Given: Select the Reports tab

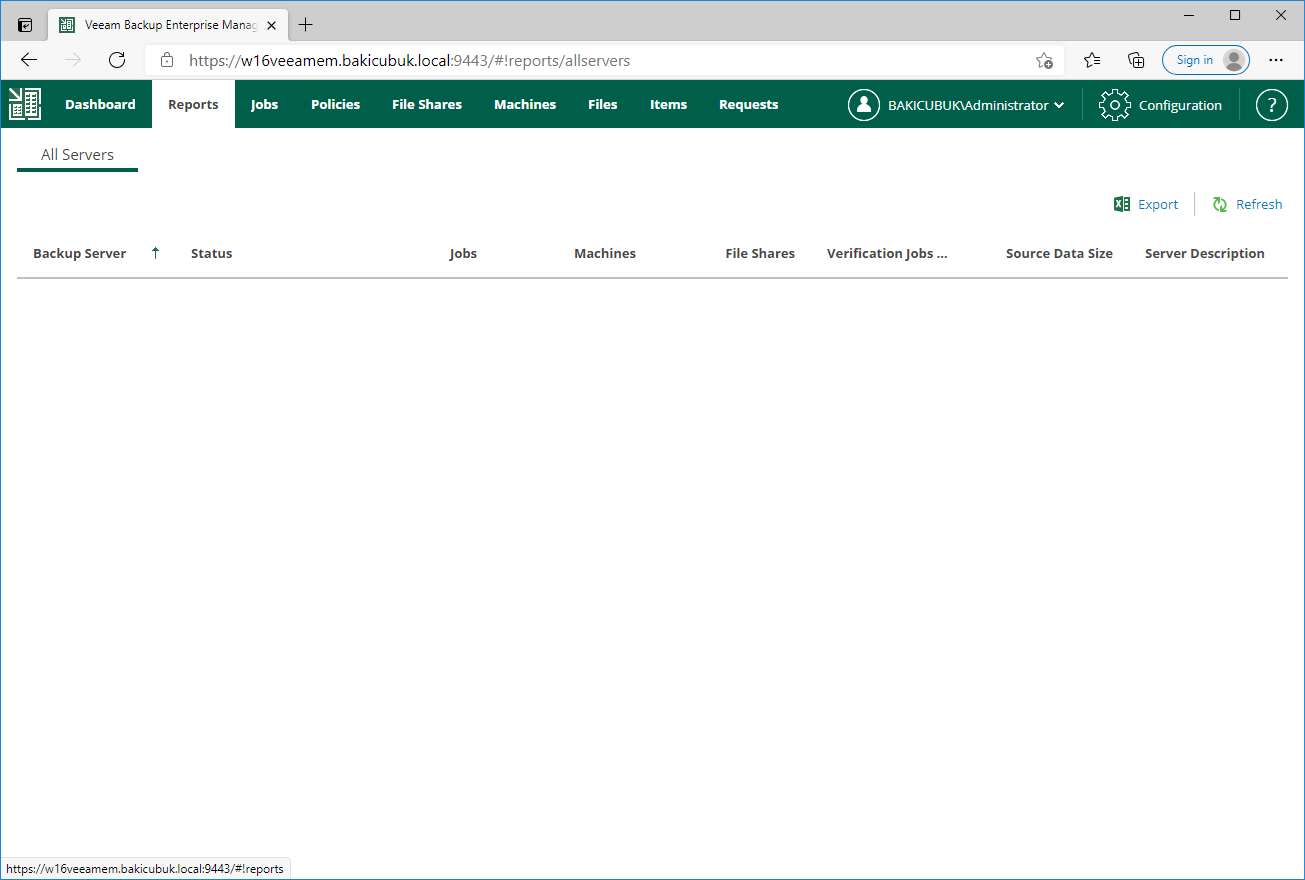Looking at the screenshot, I should (193, 104).
